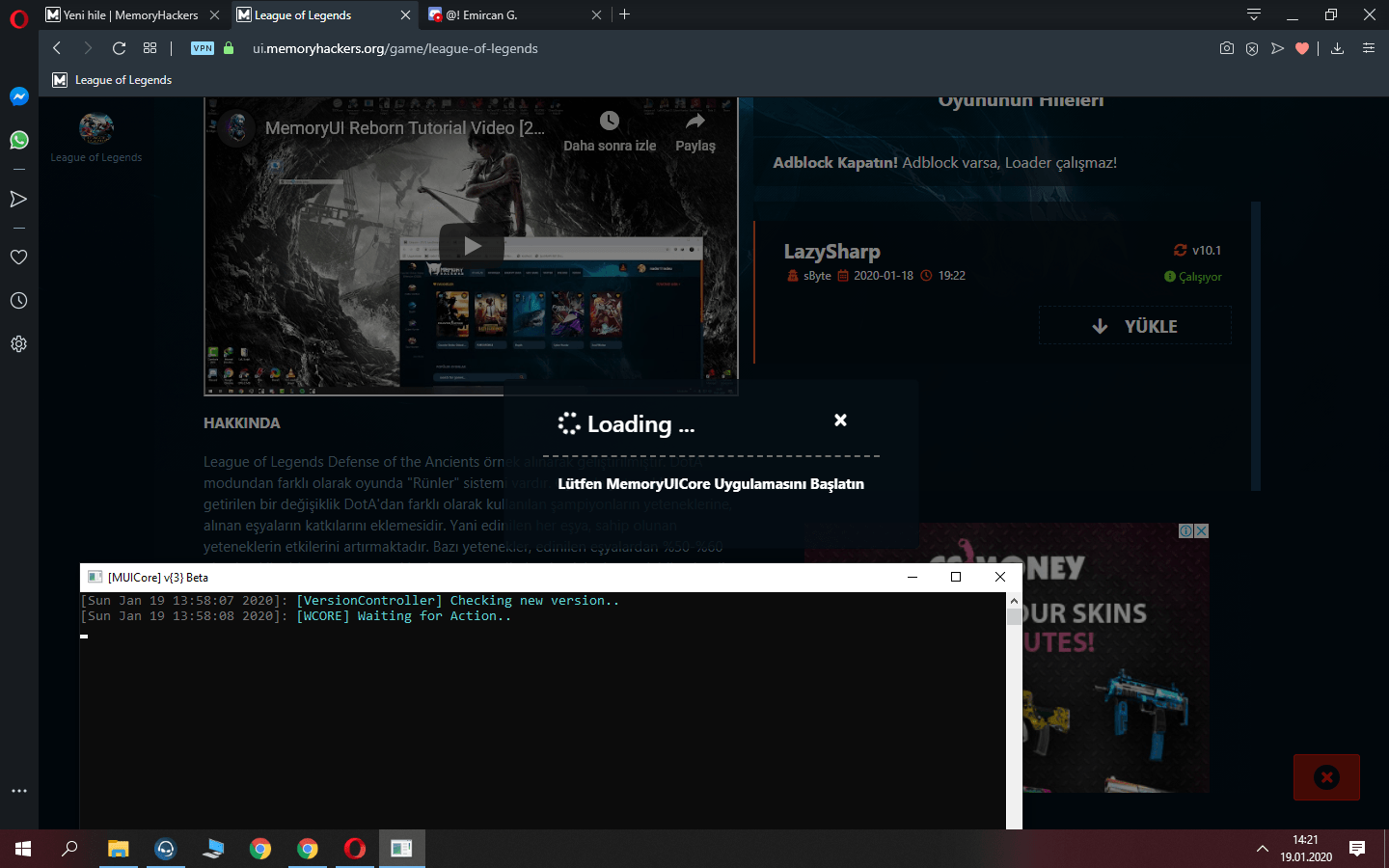
Task: Click Paylaş share on video
Action: pos(695,132)
